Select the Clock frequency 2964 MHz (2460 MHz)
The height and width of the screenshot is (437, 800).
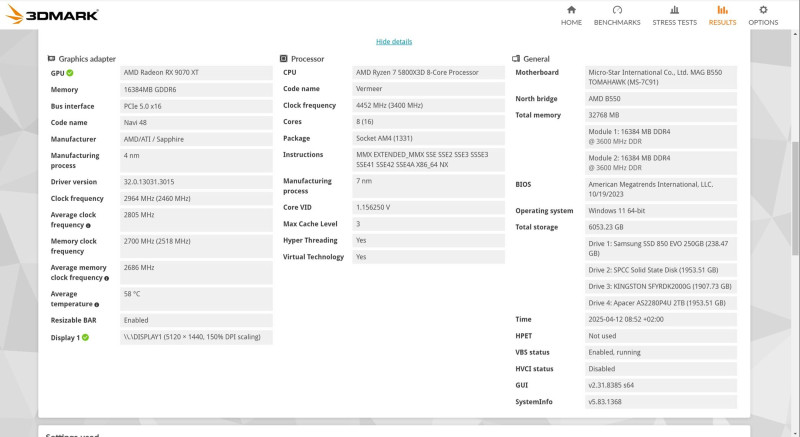(196, 198)
